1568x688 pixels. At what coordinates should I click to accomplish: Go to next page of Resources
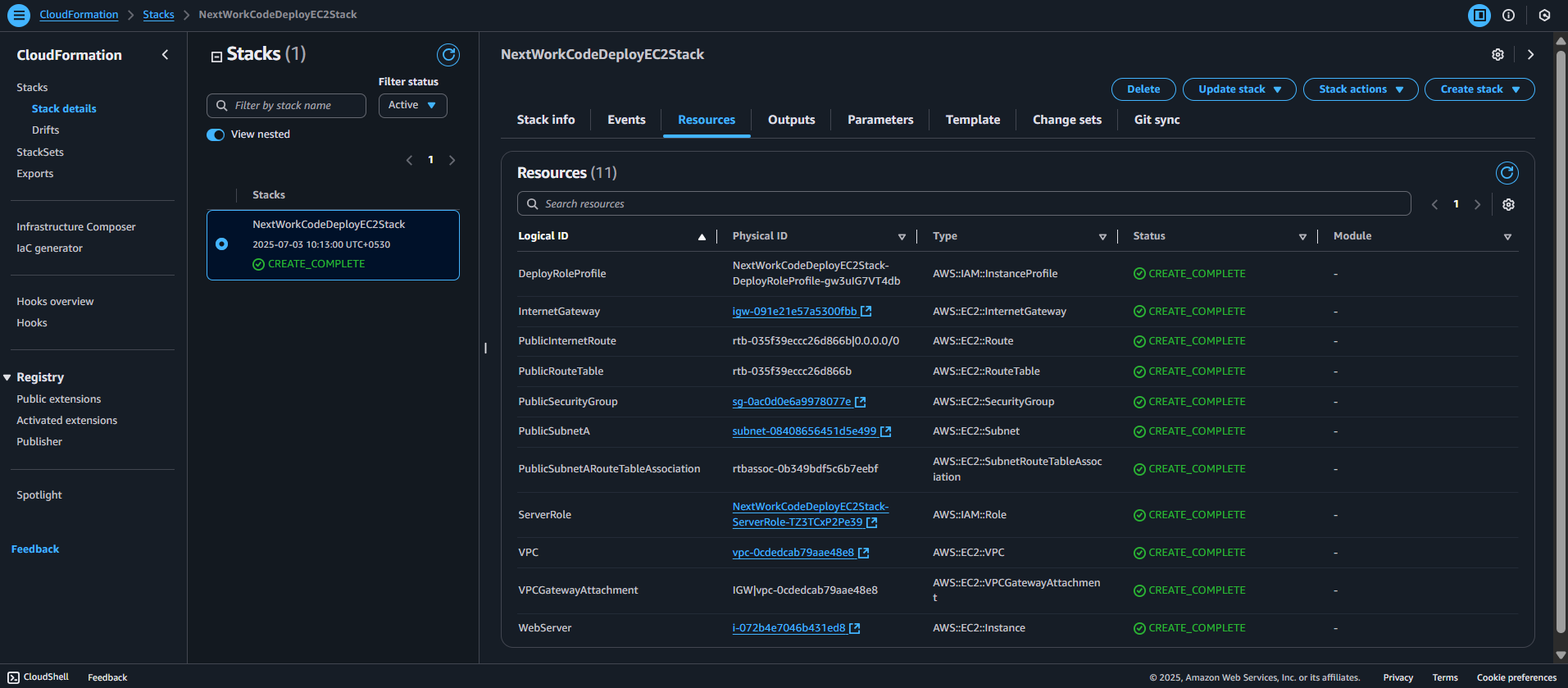pyautogui.click(x=1477, y=205)
